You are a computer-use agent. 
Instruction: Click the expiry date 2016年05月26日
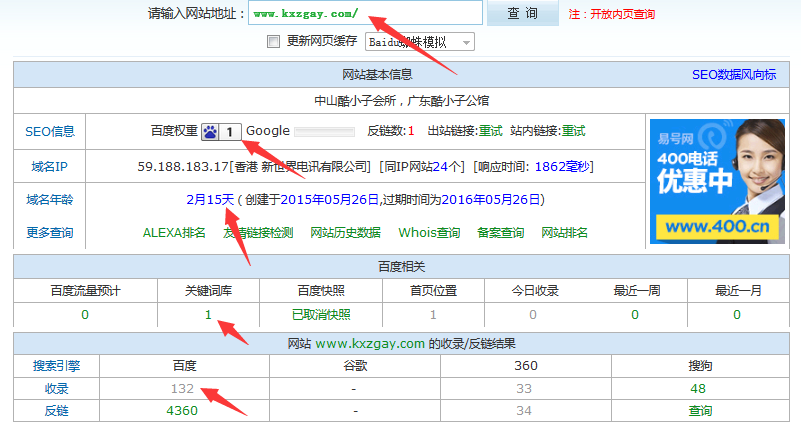[490, 199]
